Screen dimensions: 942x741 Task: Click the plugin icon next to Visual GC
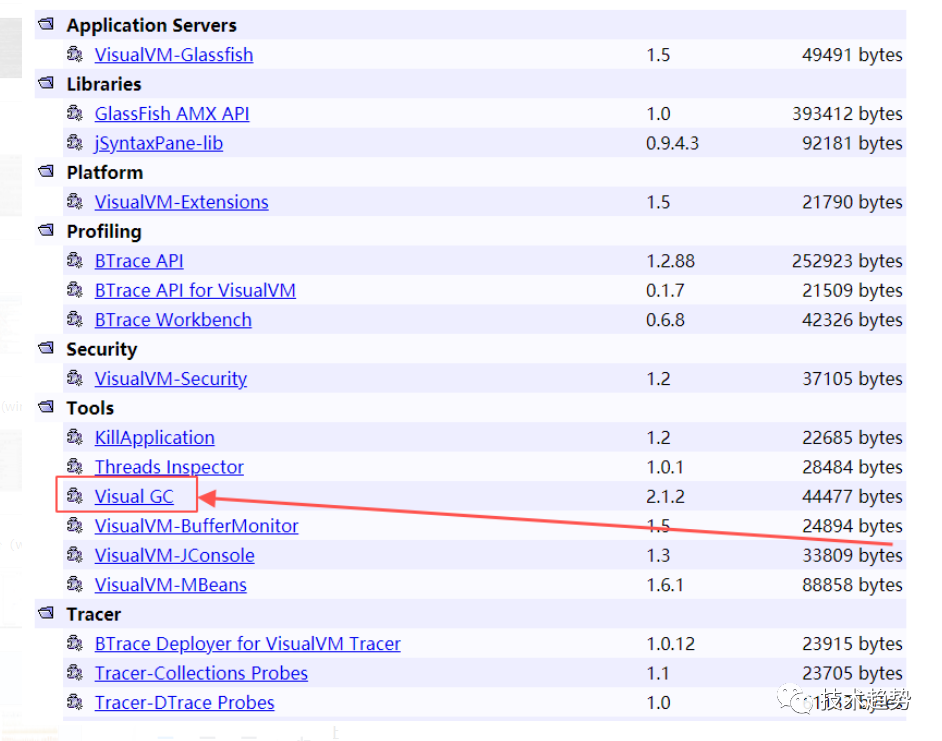75,497
